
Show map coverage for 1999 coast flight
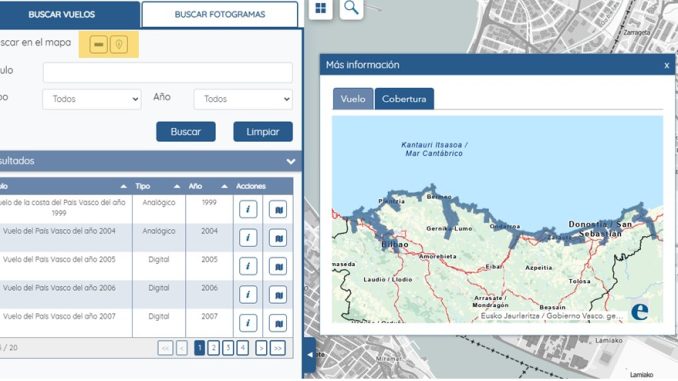click(278, 209)
